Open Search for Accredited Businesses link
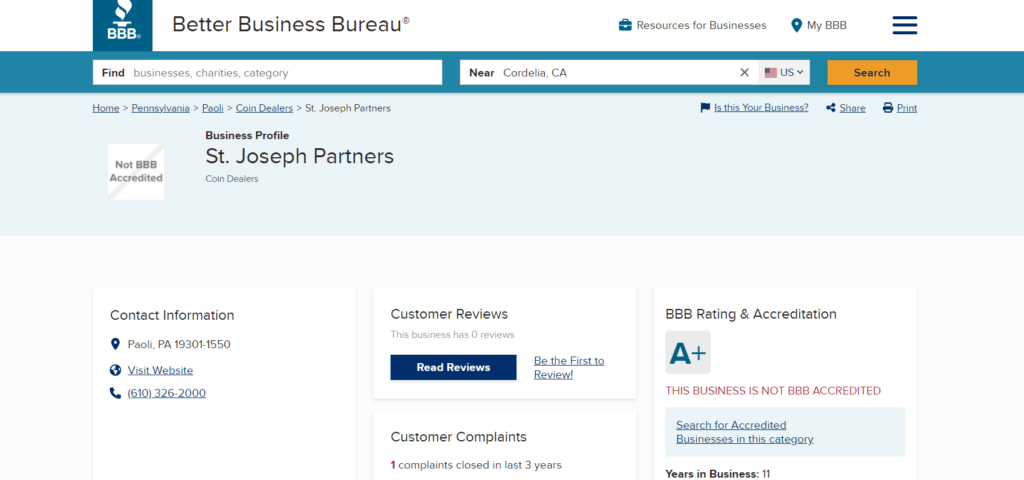The width and height of the screenshot is (1024, 480). pyautogui.click(x=744, y=432)
